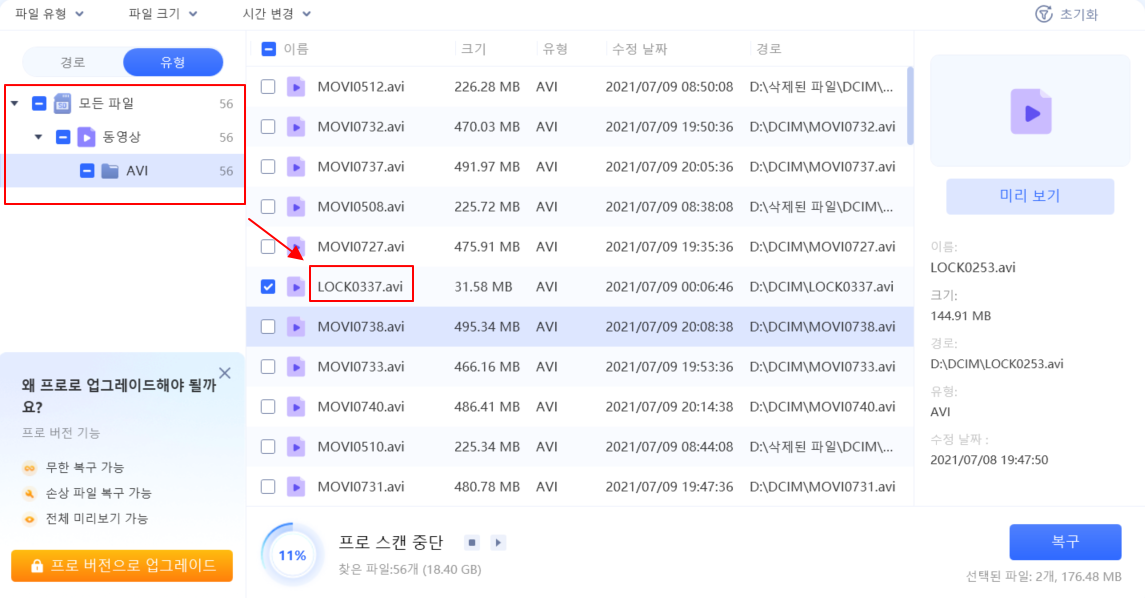Click the eye icon beside 전체 미리보기 가능
Viewport: 1145px width, 598px height.
pos(29,519)
